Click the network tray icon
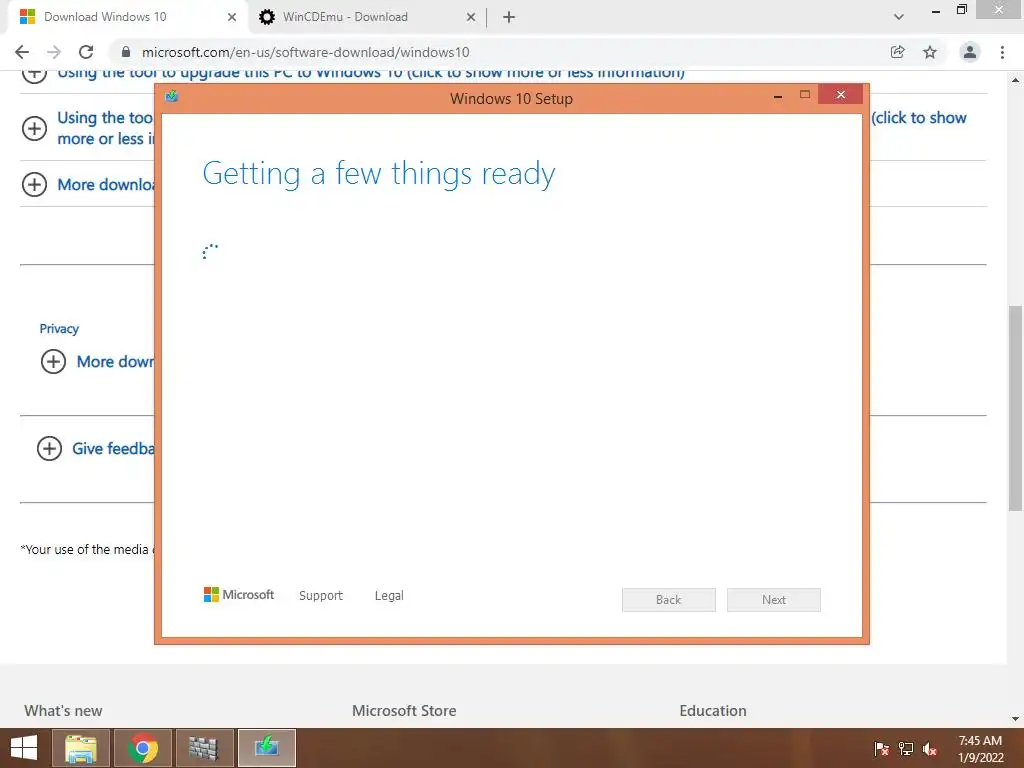This screenshot has height=768, width=1024. tap(906, 748)
